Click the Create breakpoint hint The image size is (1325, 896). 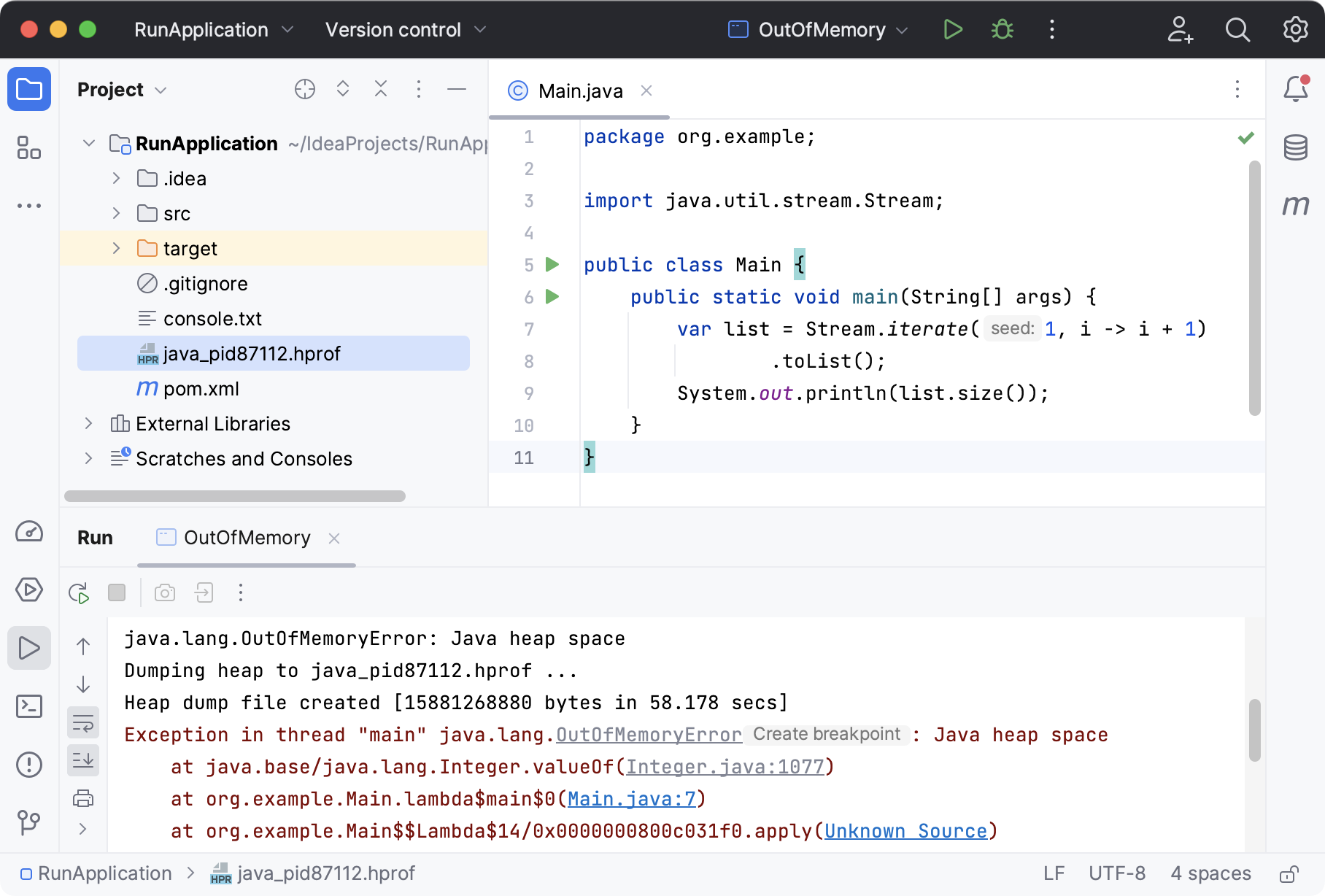tap(827, 734)
